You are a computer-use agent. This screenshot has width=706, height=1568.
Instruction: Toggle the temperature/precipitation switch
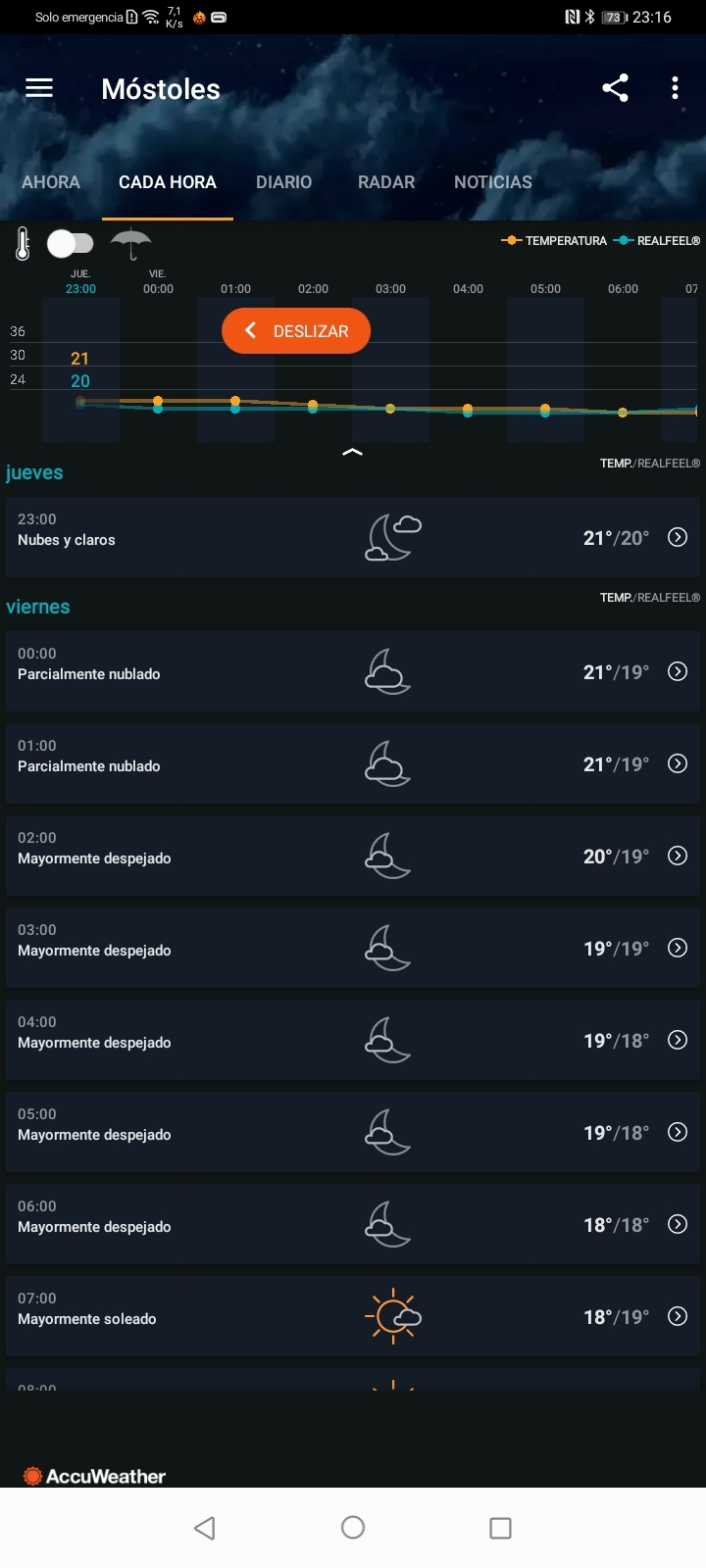(x=70, y=243)
